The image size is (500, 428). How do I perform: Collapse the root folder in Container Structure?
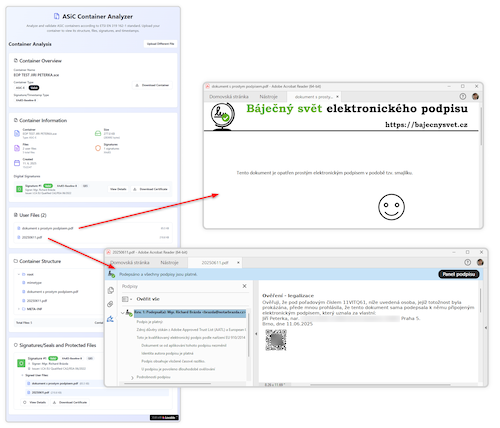(19, 274)
